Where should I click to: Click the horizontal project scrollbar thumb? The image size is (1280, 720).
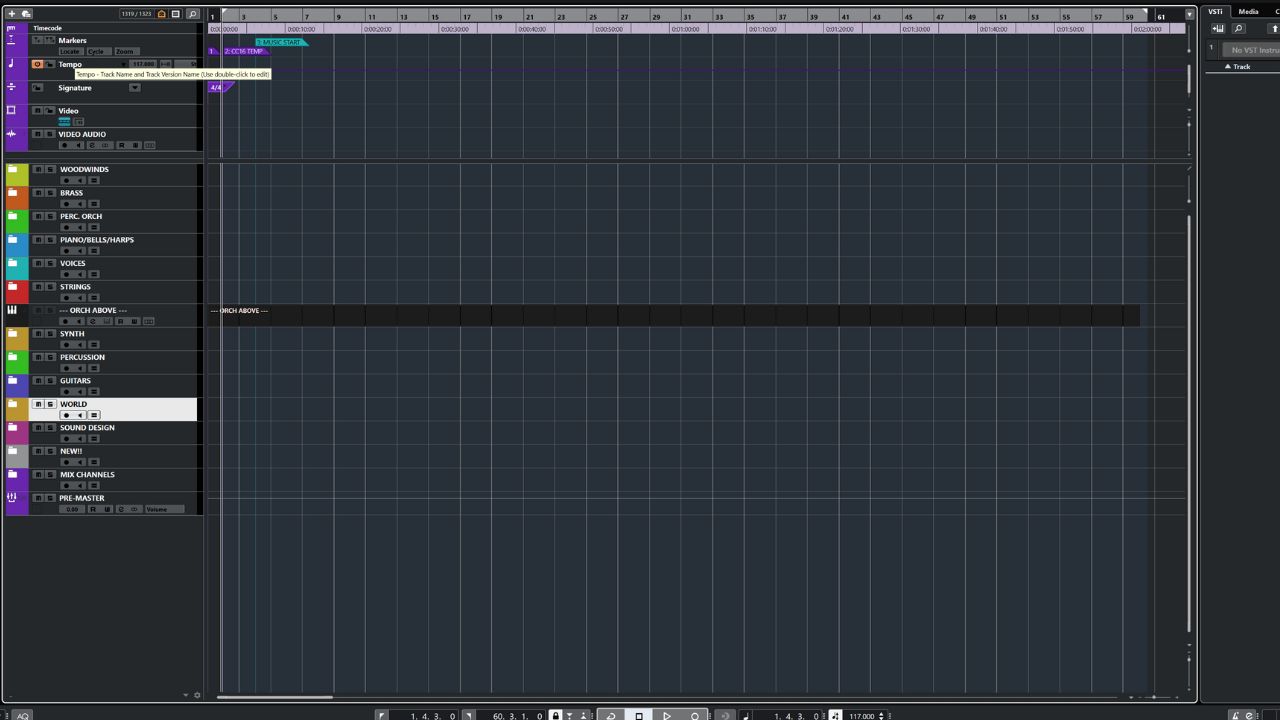[x=275, y=697]
